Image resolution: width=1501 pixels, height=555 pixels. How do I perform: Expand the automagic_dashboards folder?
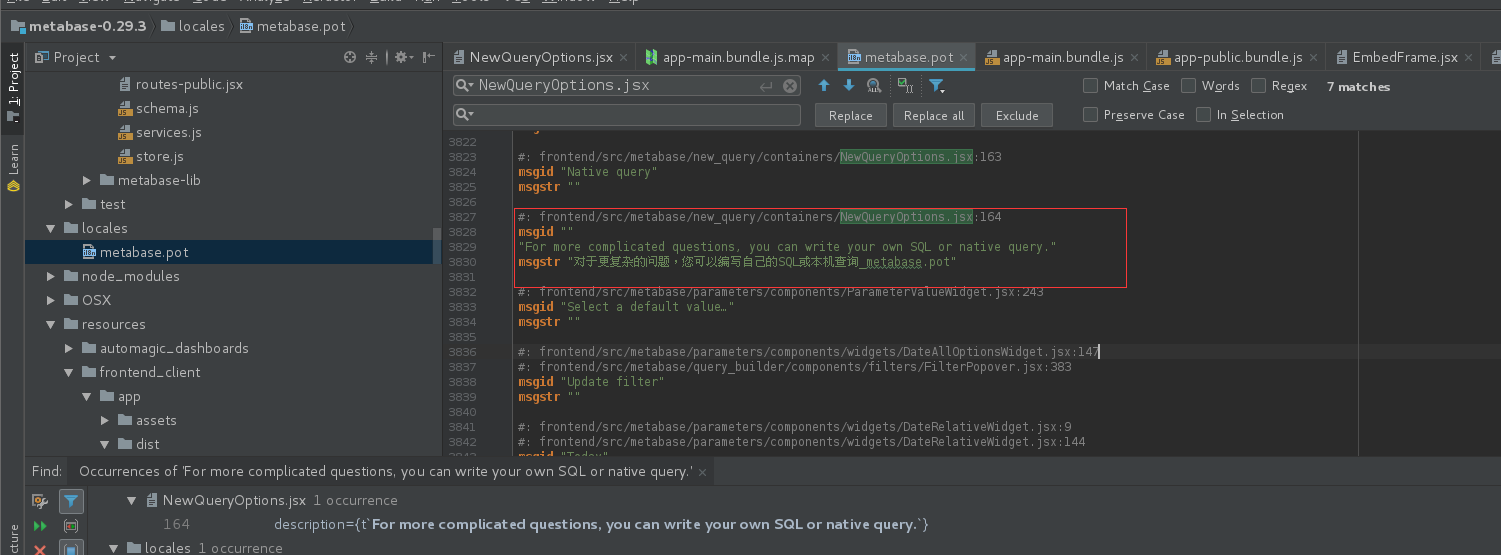click(70, 348)
